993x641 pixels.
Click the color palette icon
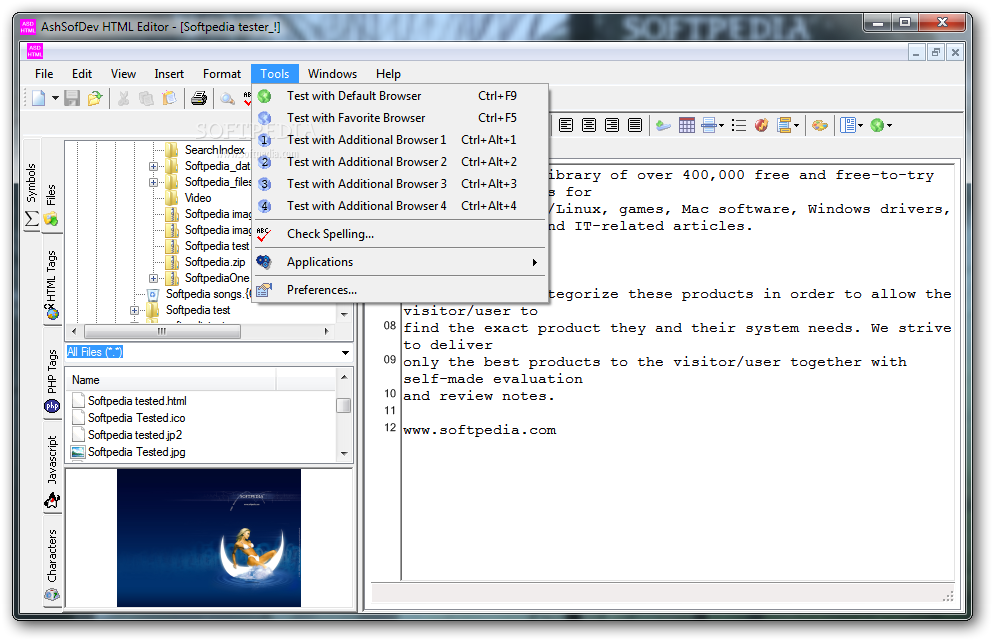point(819,125)
